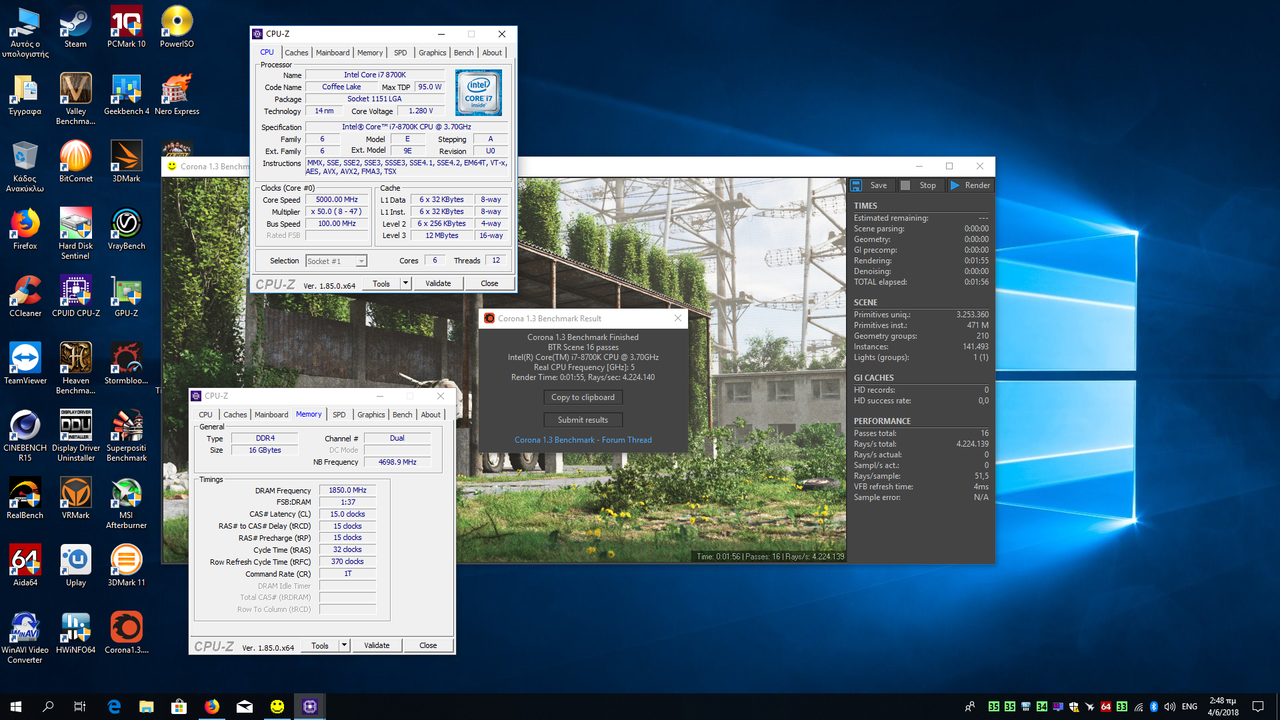Open the Hard Disk Sentinel desktop icon
The width and height of the screenshot is (1280, 720).
click(x=75, y=234)
